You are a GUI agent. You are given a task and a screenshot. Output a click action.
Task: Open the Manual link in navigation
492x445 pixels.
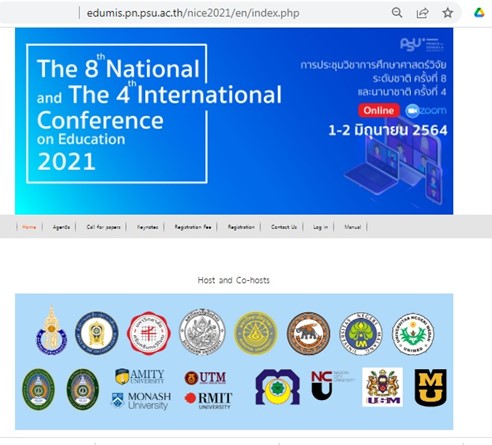353,227
